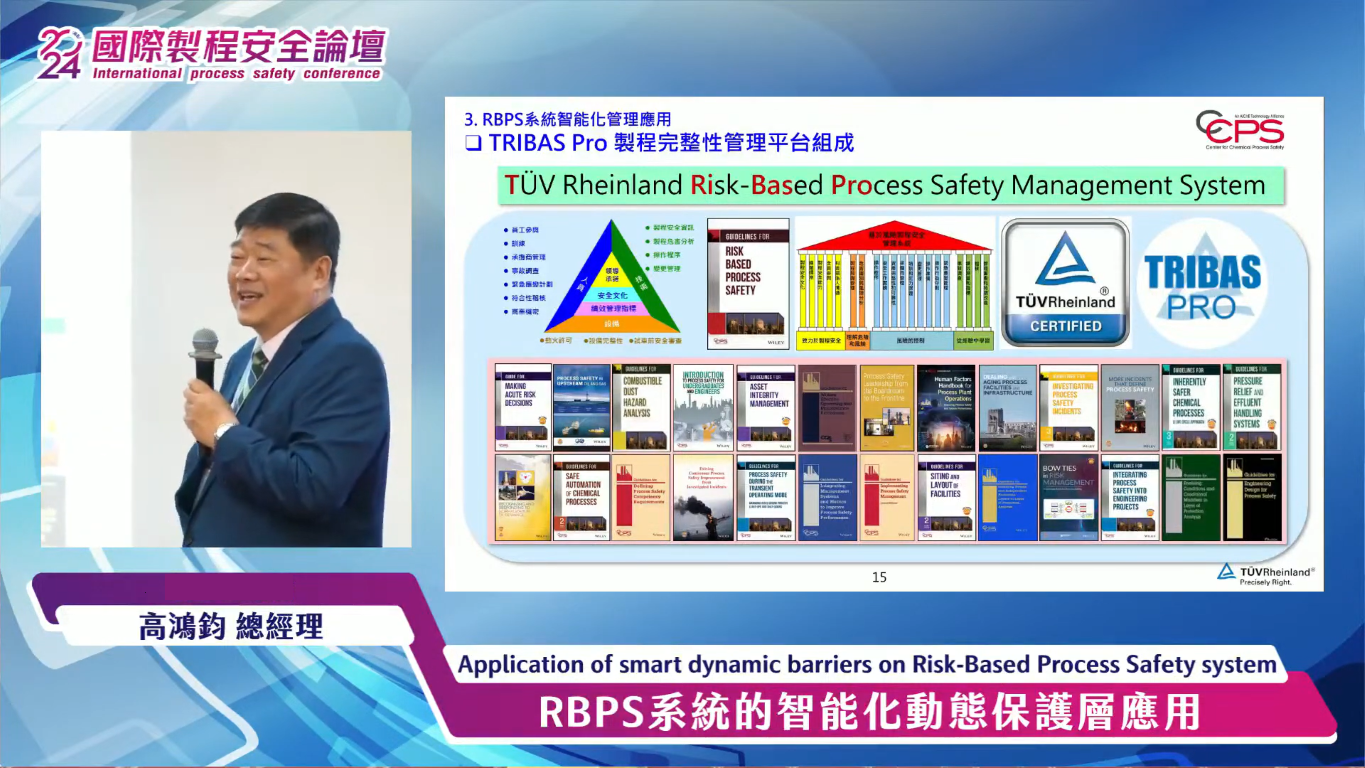
Task: Click the 風險的控制 blue foundation block
Action: (x=911, y=340)
